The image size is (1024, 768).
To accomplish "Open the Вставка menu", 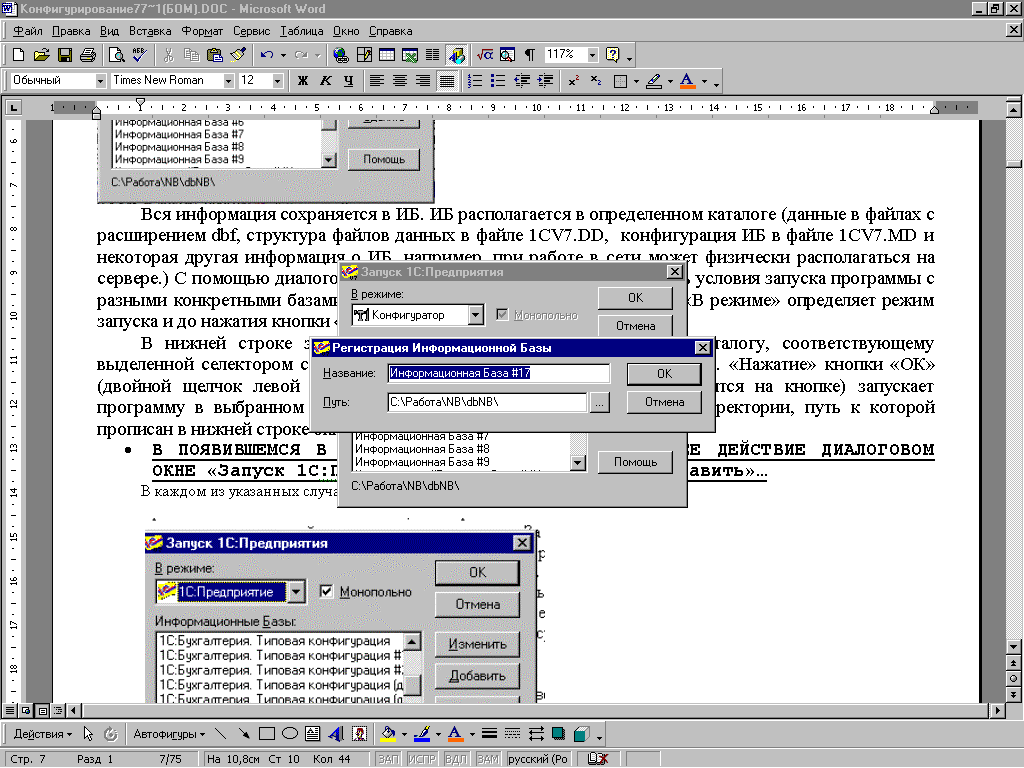I will 150,31.
